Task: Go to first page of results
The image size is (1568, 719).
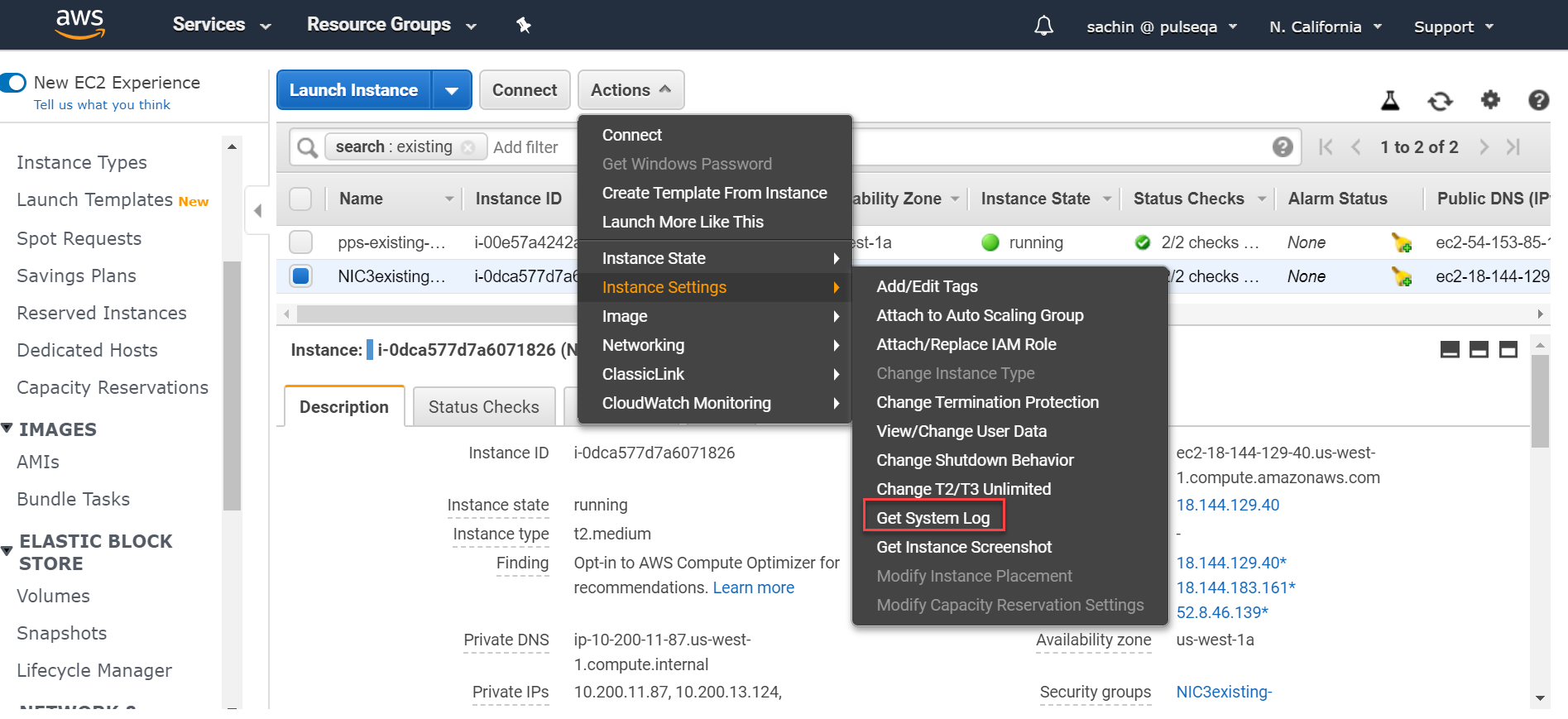Action: coord(1326,147)
